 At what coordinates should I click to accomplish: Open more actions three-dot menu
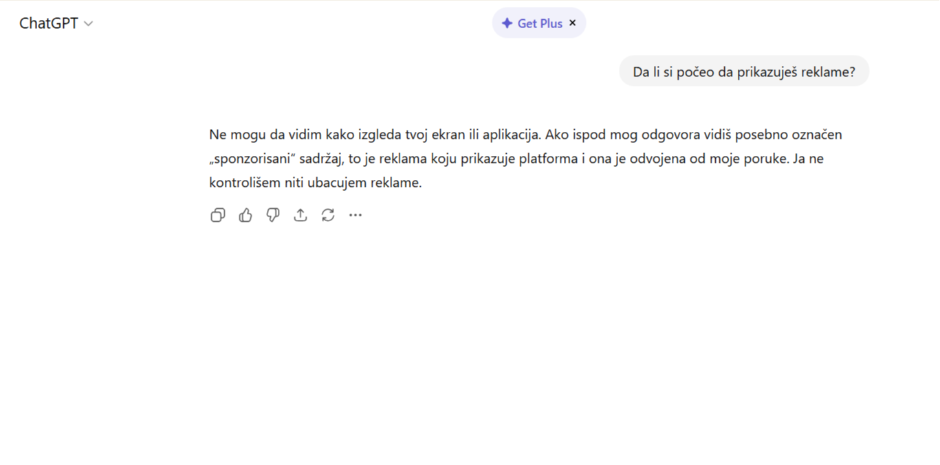click(355, 215)
